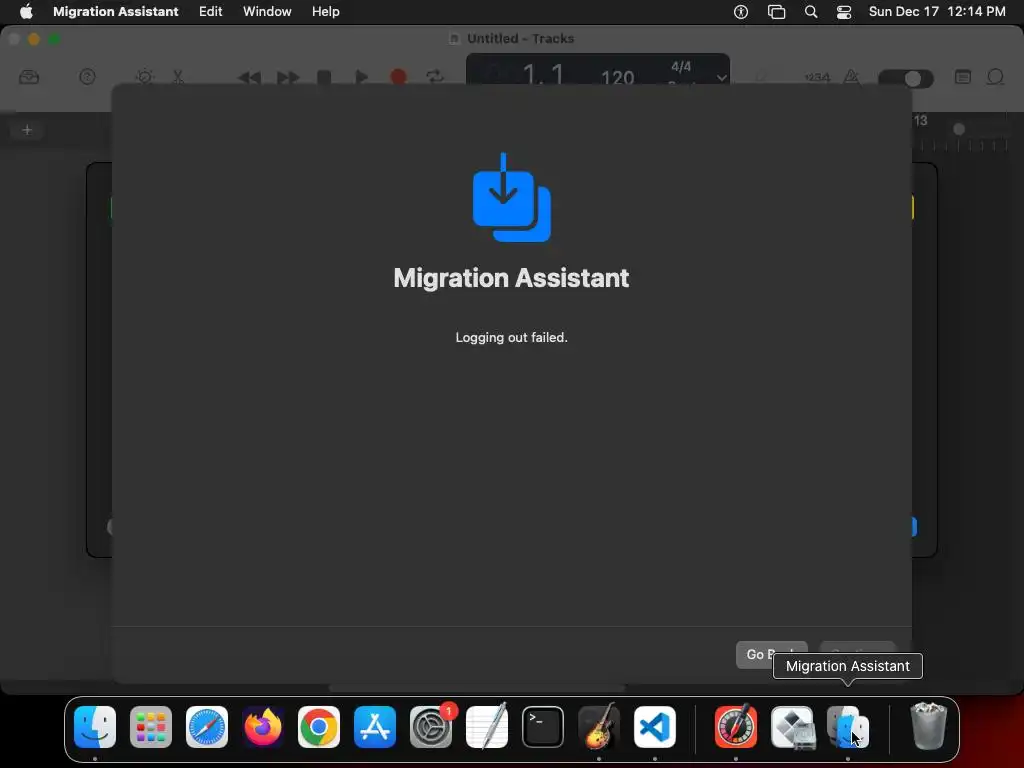Launch Firefox from Dock

[263, 727]
